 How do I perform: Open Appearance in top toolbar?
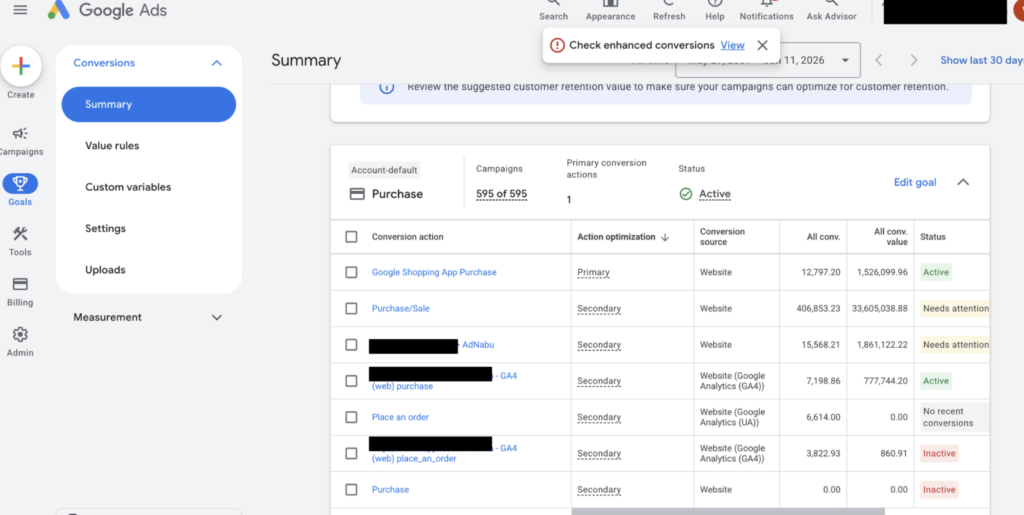click(610, 10)
